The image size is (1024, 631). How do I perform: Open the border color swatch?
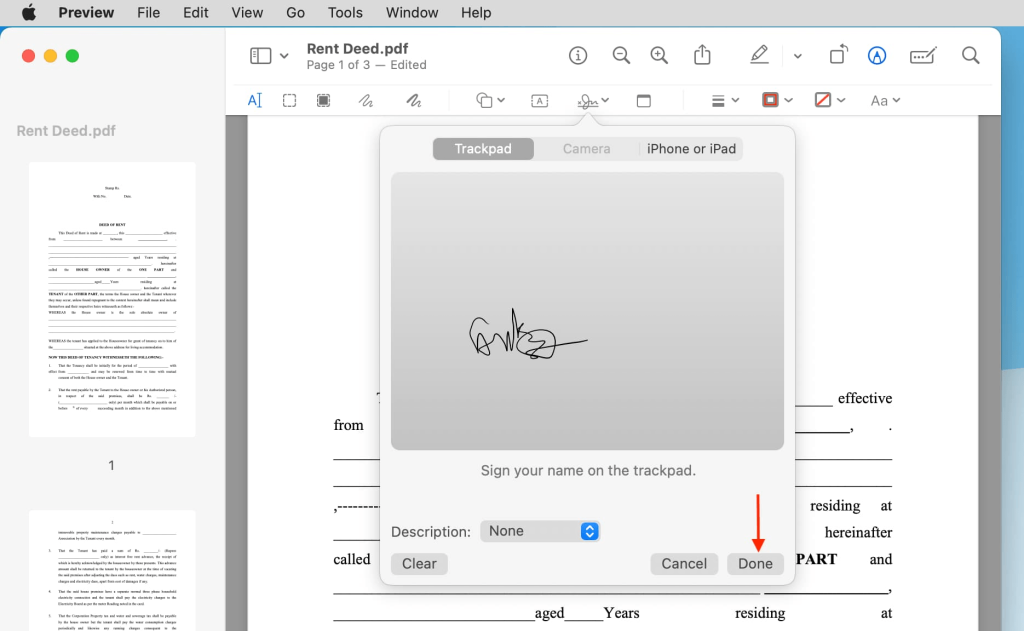777,100
